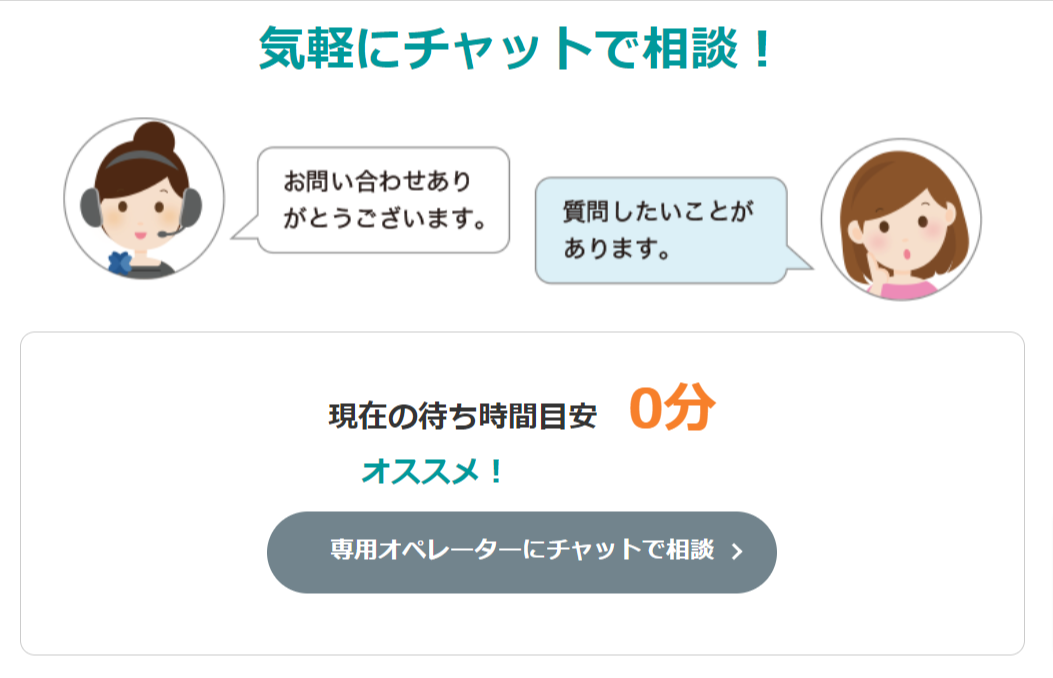The image size is (1053, 678).
Task: Start chat with 専用オペレーターにチャットで相談 button
Action: click(521, 551)
